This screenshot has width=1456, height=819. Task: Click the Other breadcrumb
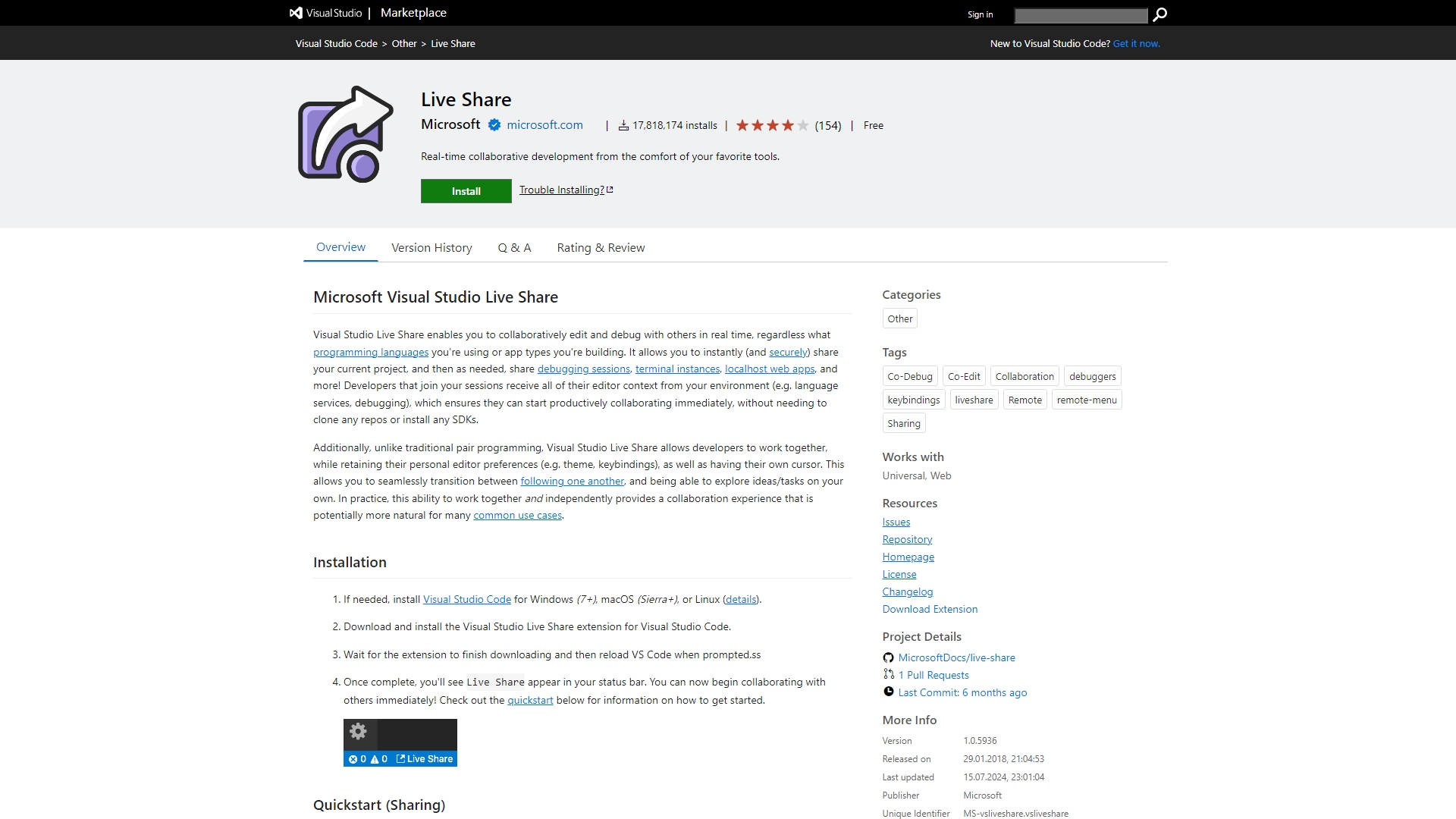tap(404, 43)
